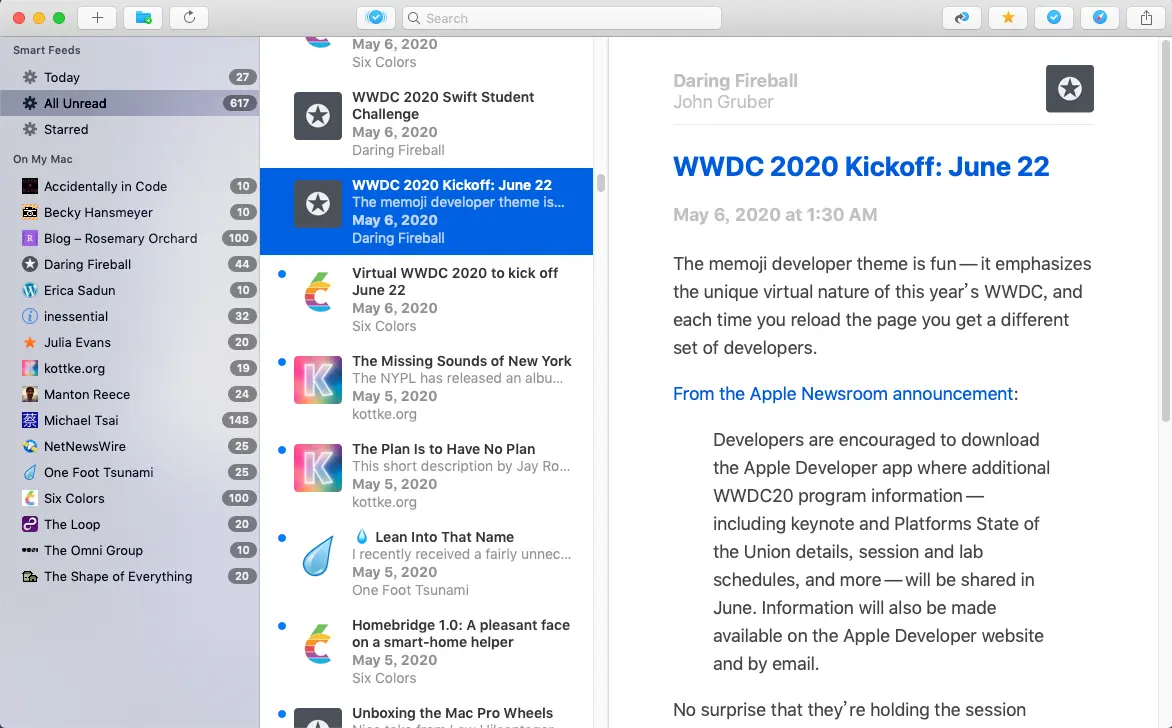1172x728 pixels.
Task: Open the Manton Reece feed
Action: tap(130, 394)
